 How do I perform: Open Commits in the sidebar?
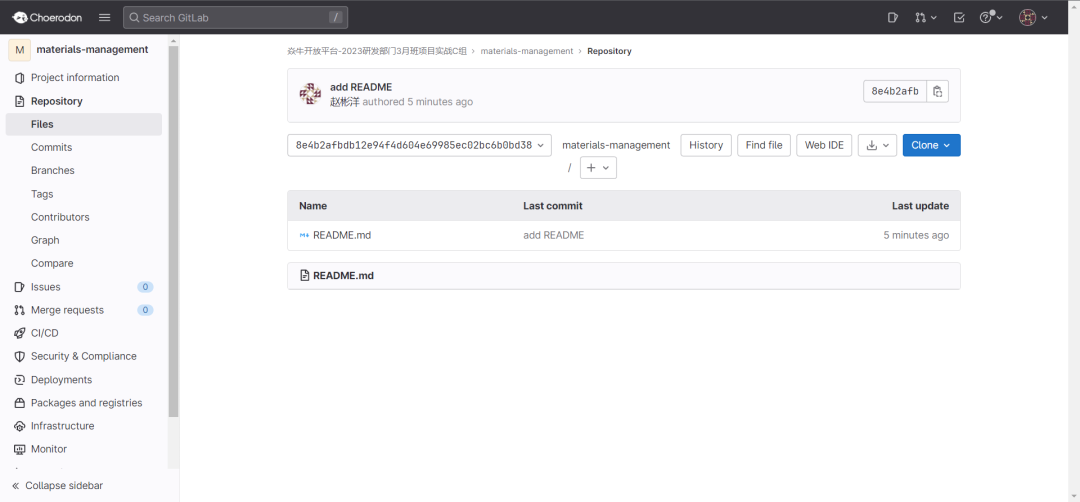click(x=52, y=147)
